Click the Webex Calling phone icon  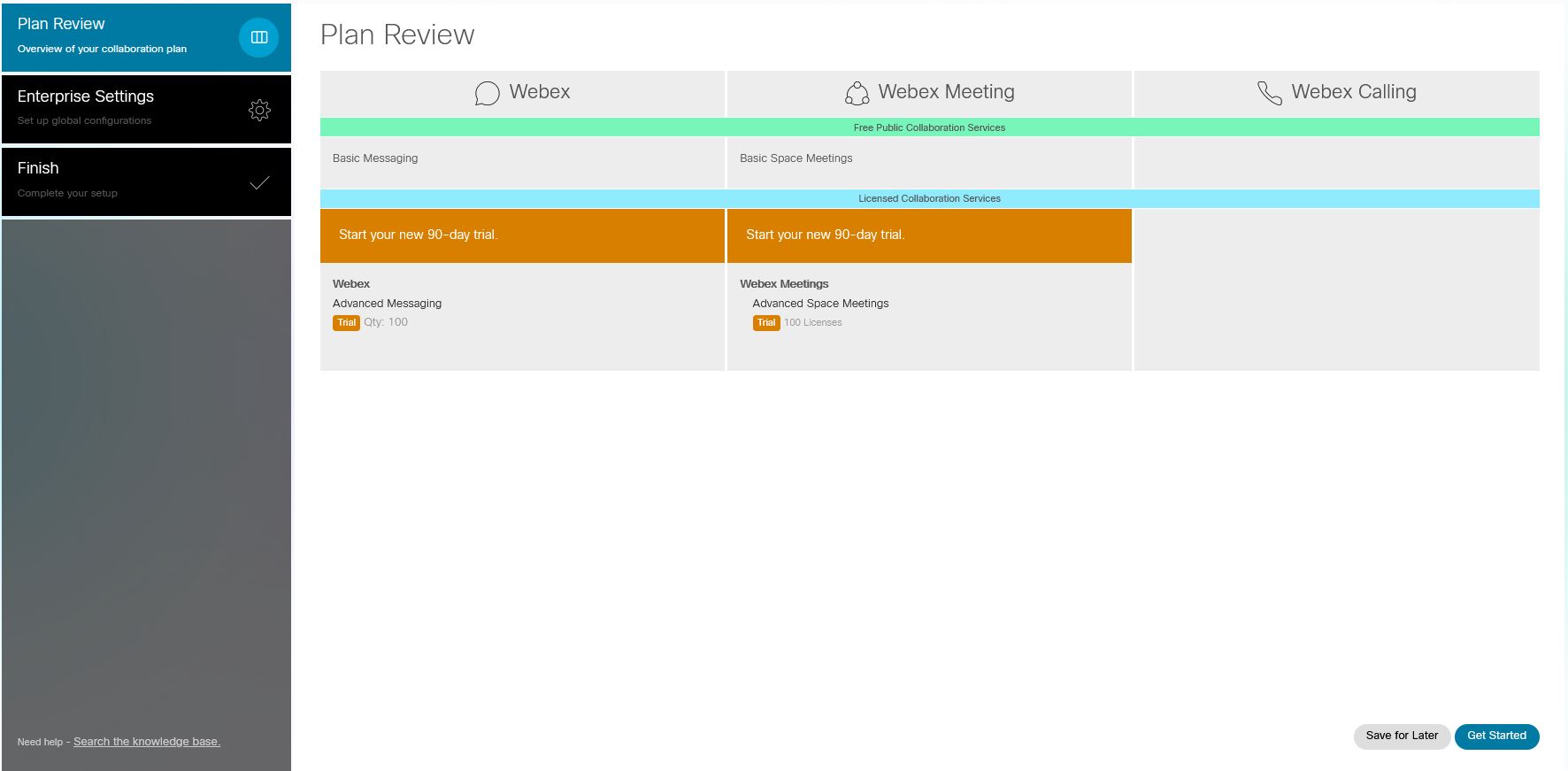[x=1270, y=93]
